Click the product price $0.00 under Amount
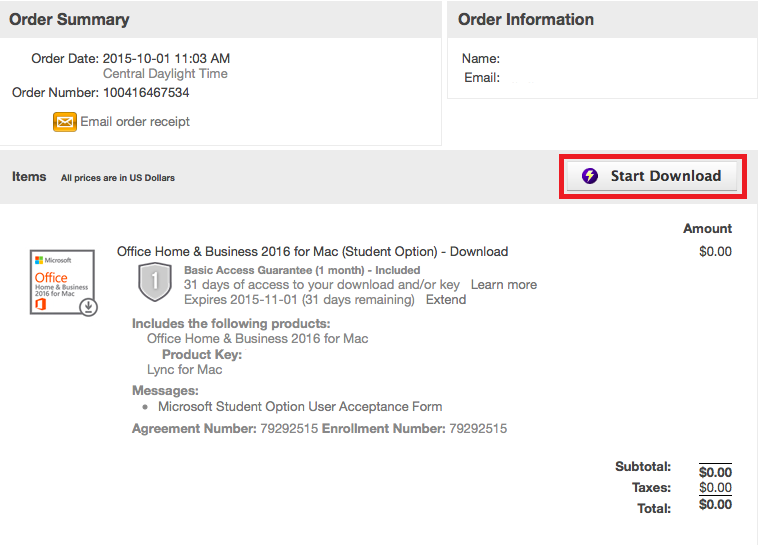Image resolution: width=762 pixels, height=545 pixels. [715, 251]
